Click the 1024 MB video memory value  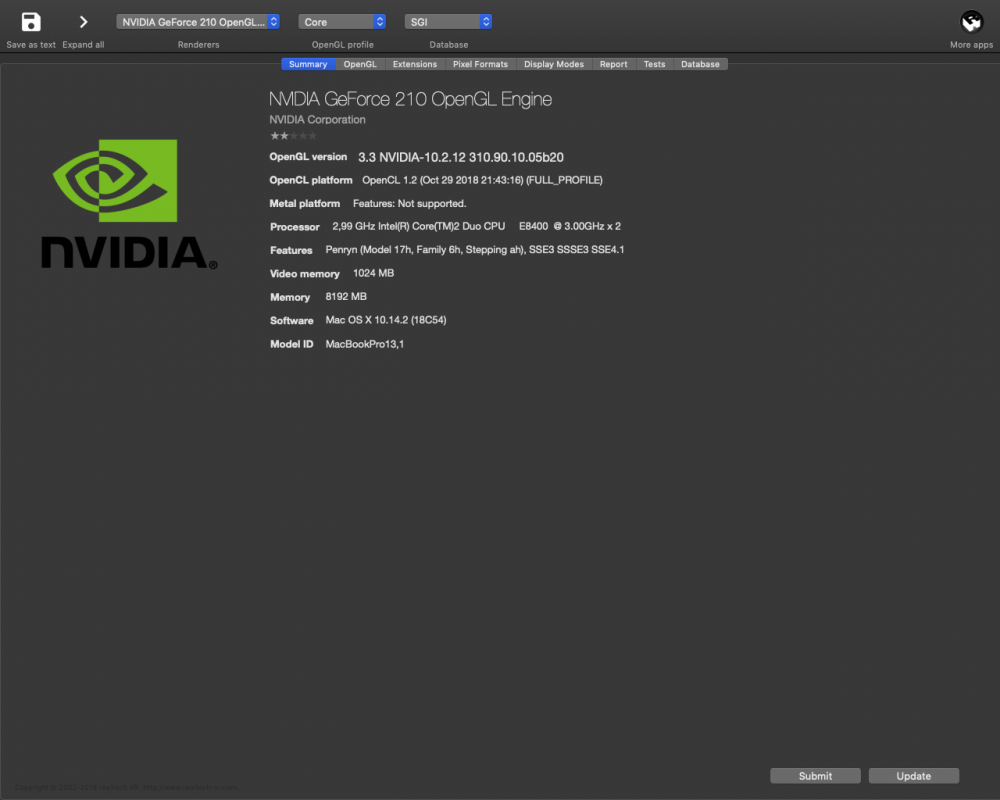pos(373,273)
